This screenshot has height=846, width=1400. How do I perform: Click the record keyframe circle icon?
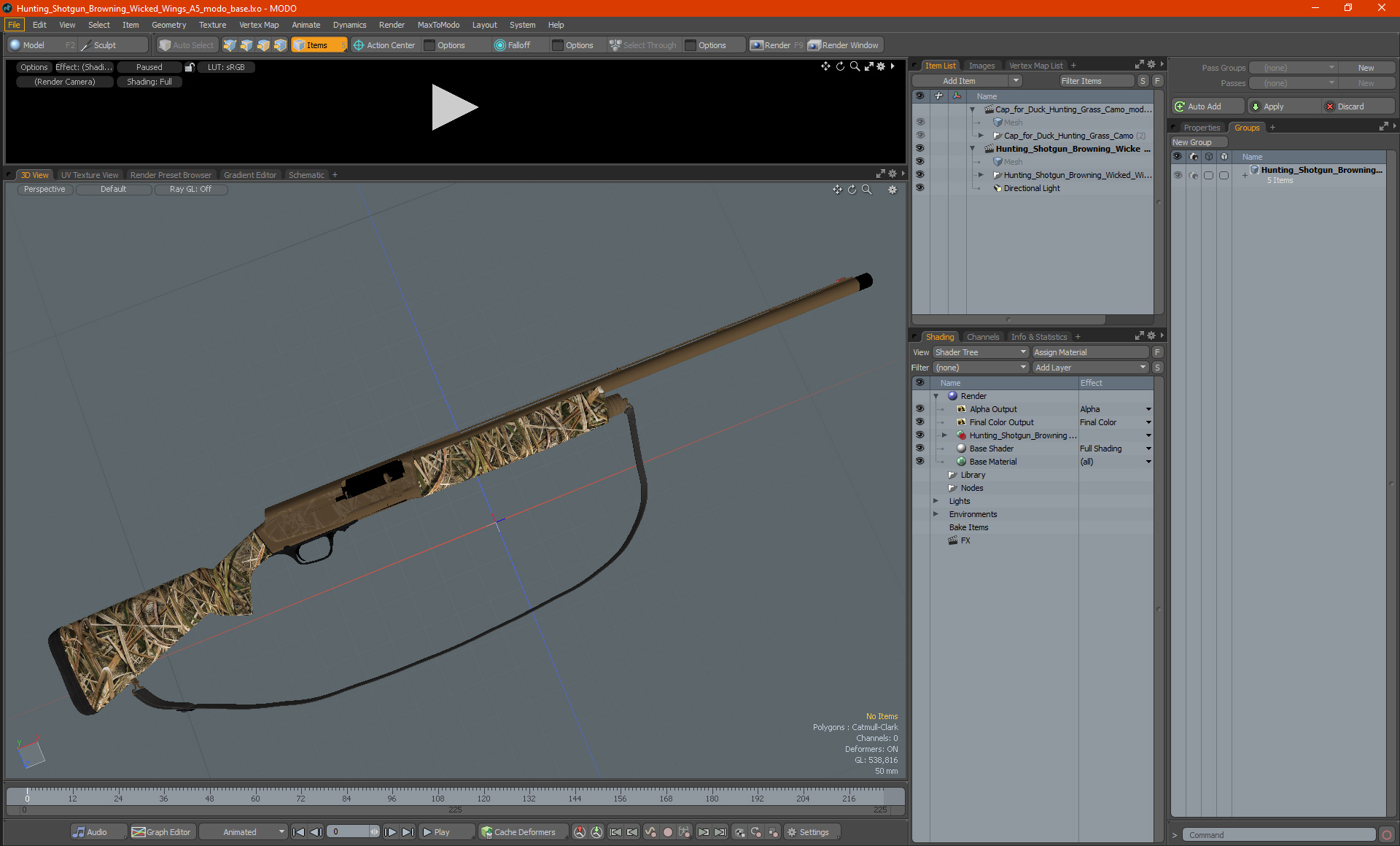[x=667, y=832]
